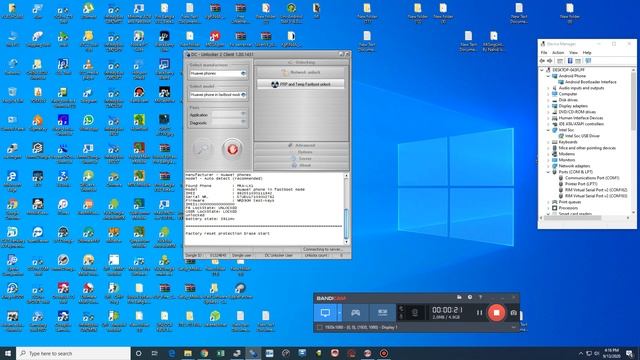
Task: Click Back arrow in Device Manager toolbar
Action: coord(542,61)
